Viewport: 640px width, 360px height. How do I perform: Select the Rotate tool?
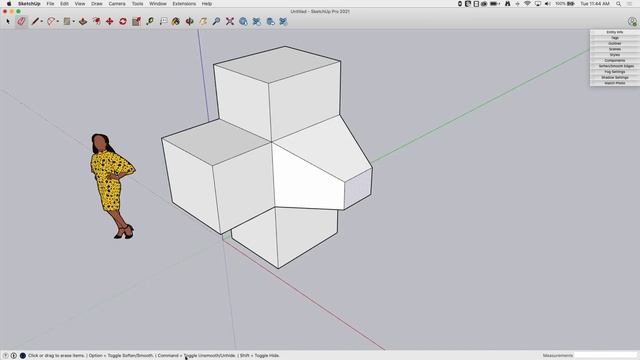[x=123, y=21]
